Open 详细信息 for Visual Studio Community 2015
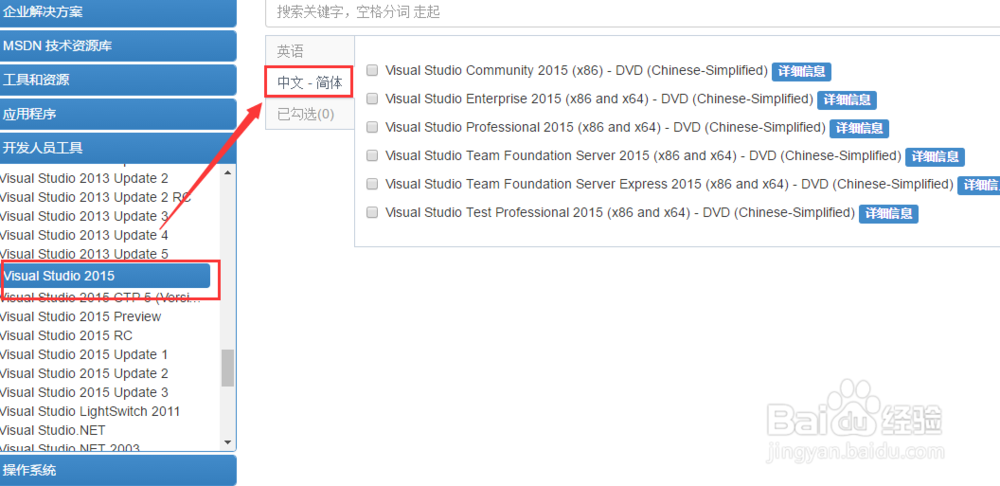The image size is (1000, 486). point(802,71)
